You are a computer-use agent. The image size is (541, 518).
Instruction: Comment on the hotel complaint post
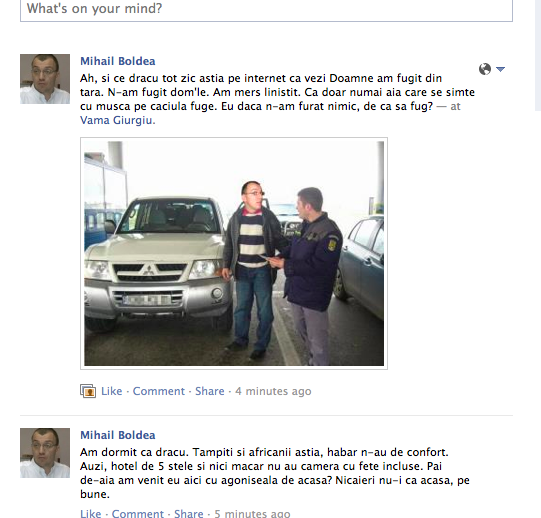(138, 513)
